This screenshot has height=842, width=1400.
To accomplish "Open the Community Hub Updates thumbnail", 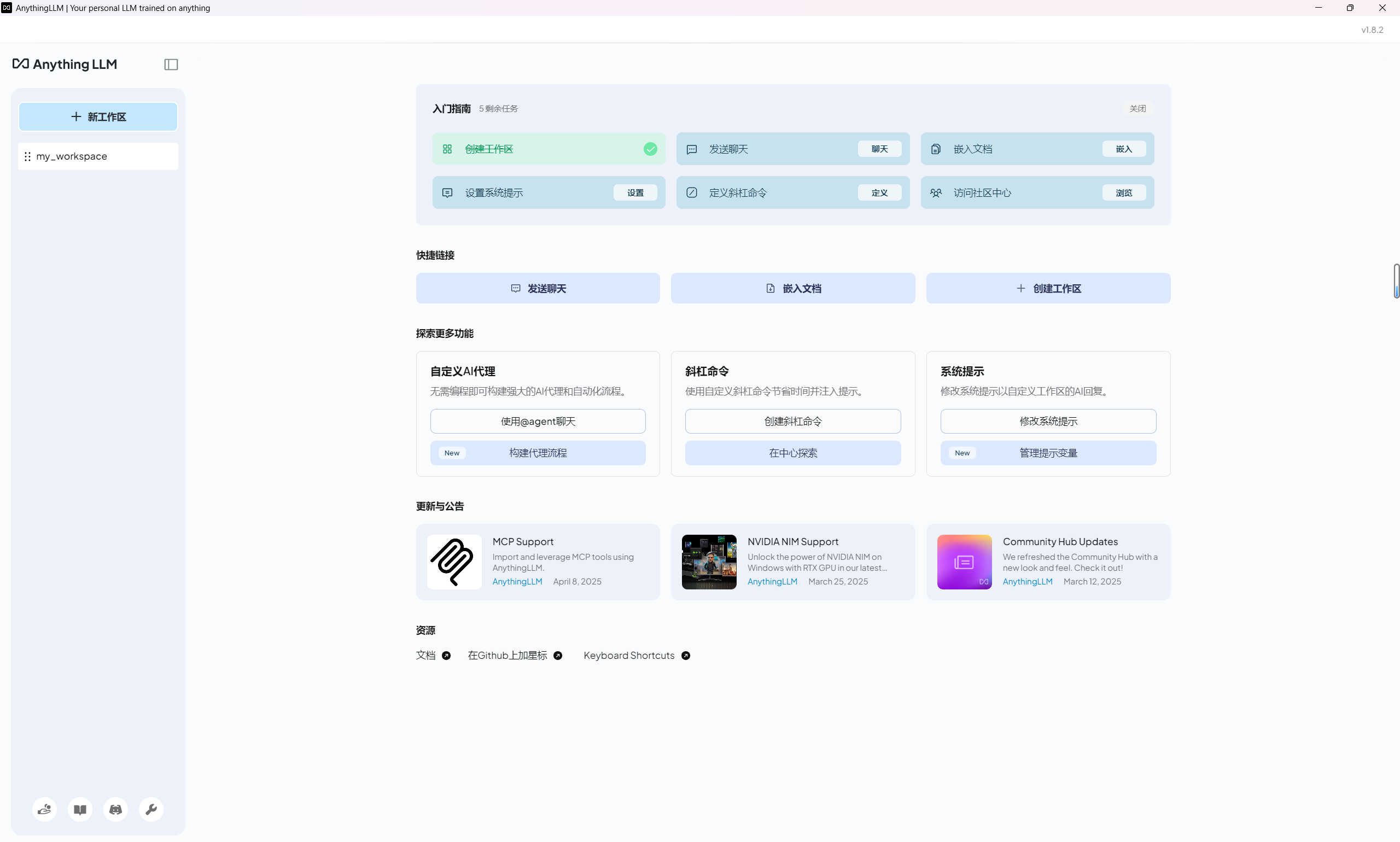I will pos(964,562).
